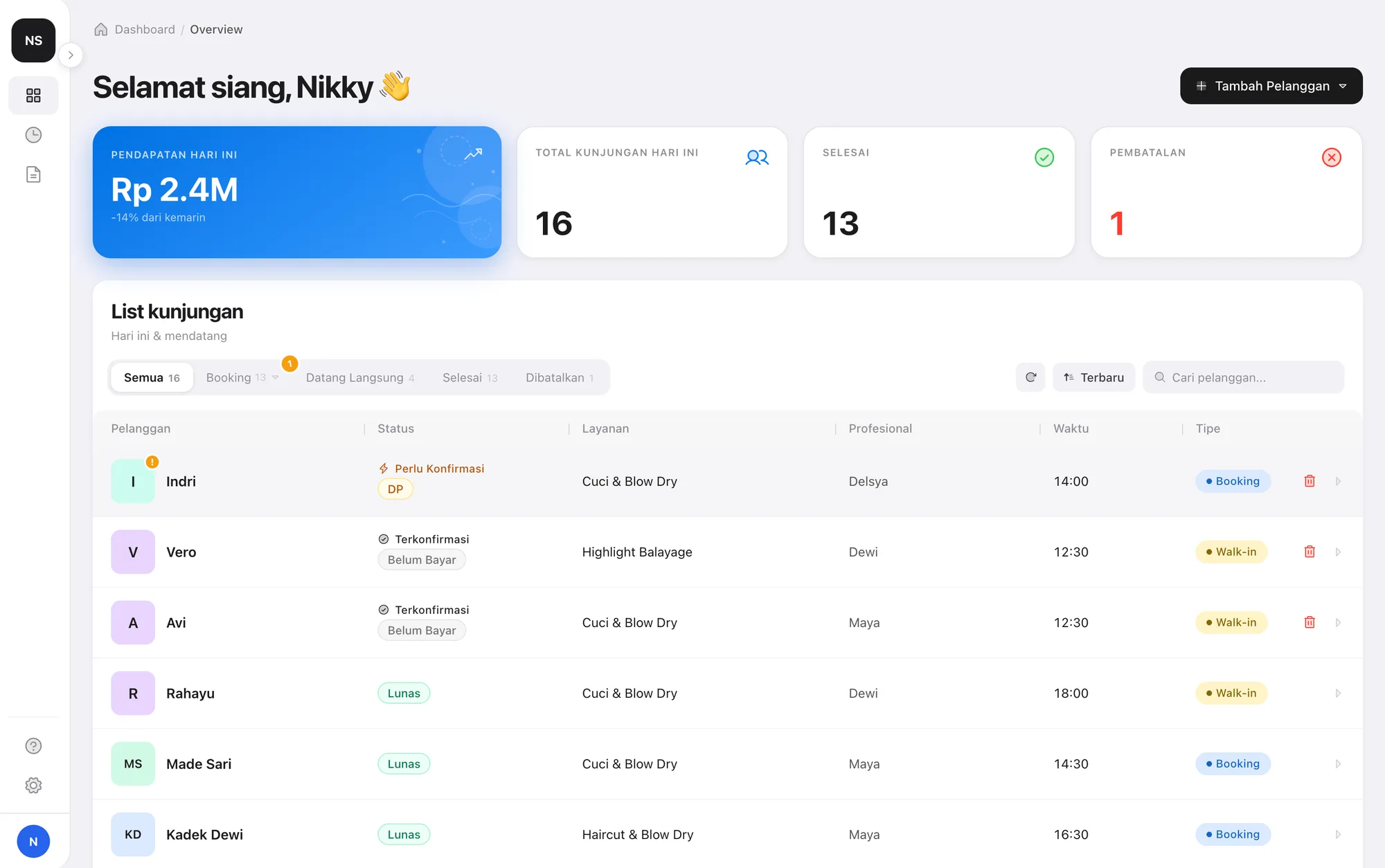Expand Kadek Dewi's row with arrow
This screenshot has width=1385, height=868.
click(x=1338, y=834)
